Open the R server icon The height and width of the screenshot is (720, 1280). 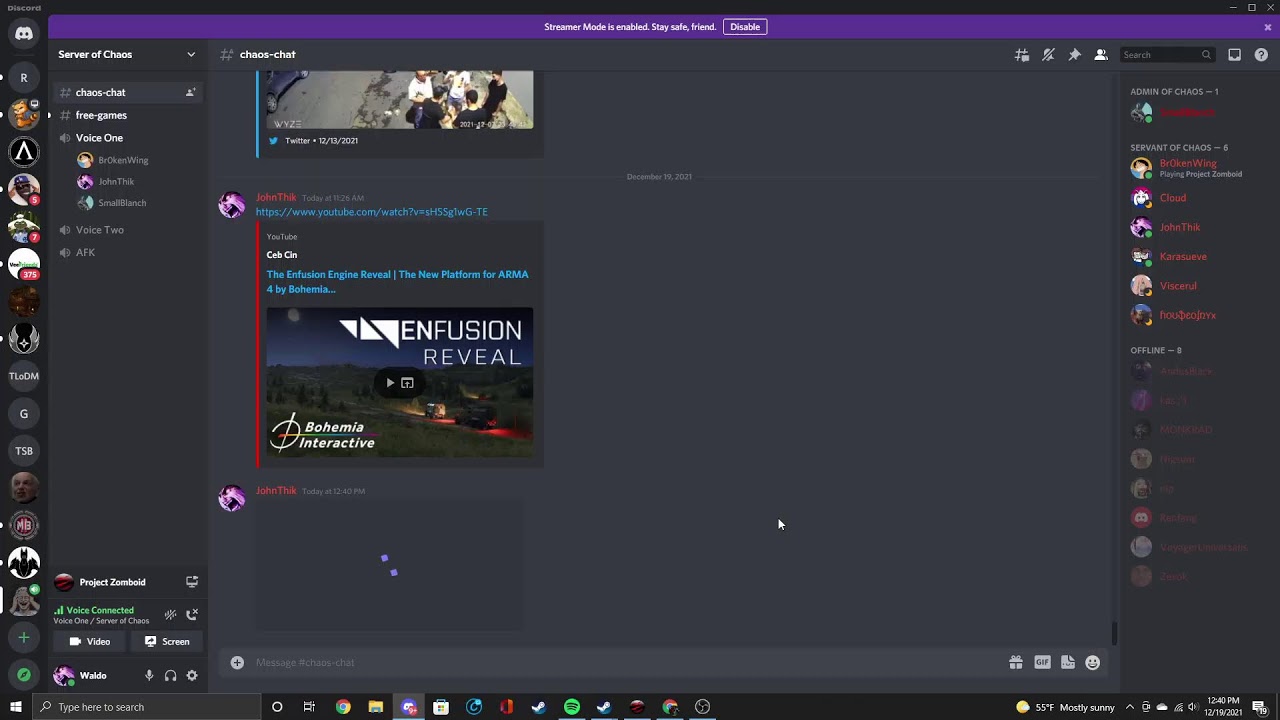24,77
